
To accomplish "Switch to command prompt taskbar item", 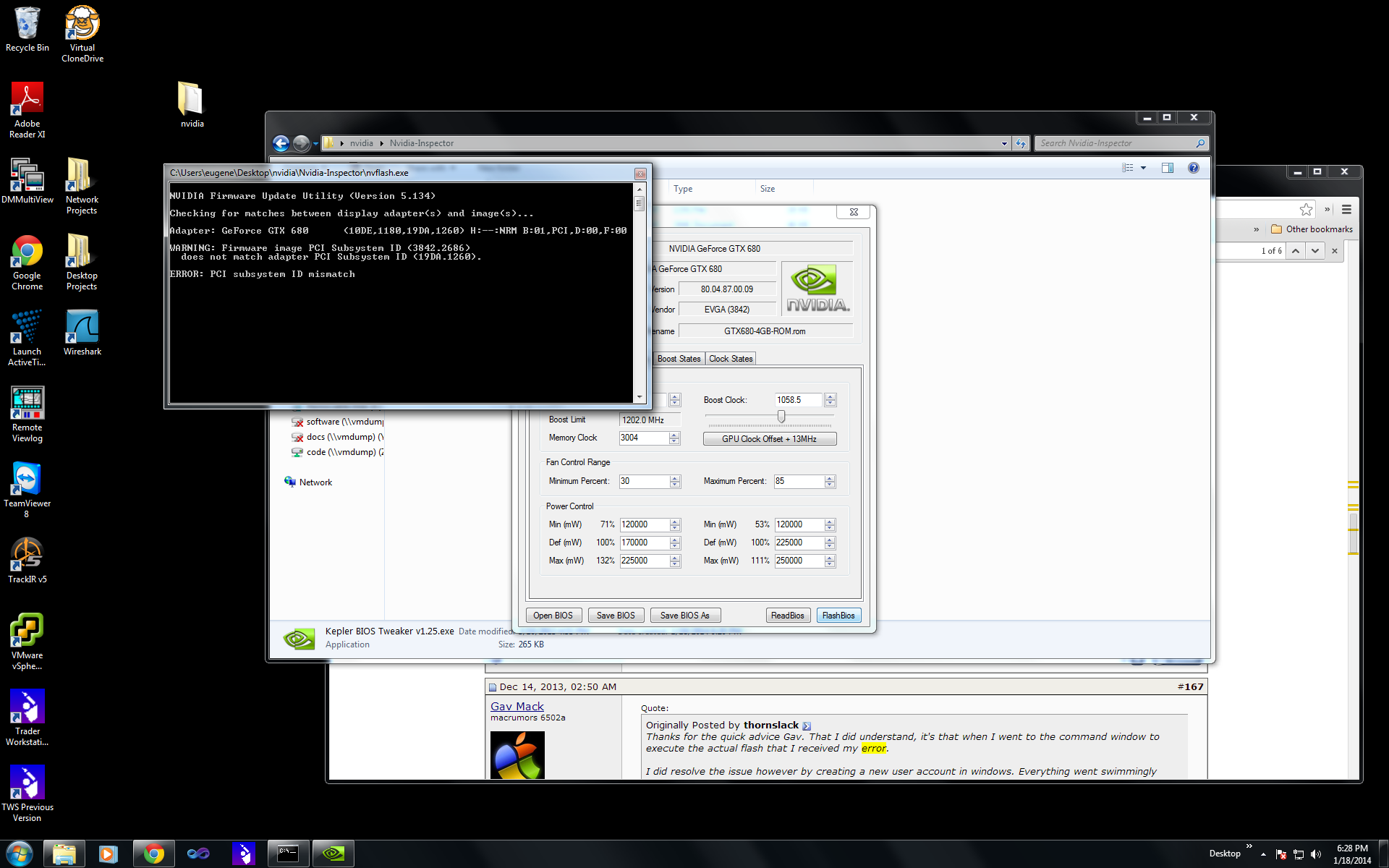I will (x=288, y=854).
